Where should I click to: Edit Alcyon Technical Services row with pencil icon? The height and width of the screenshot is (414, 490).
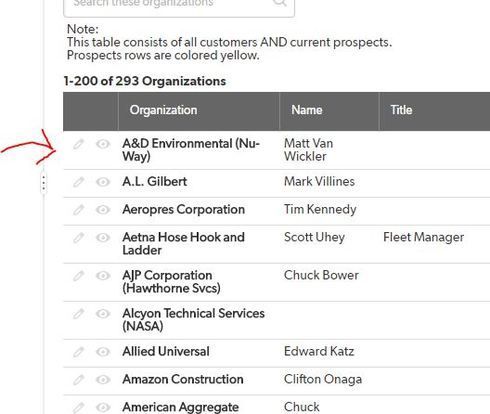79,314
